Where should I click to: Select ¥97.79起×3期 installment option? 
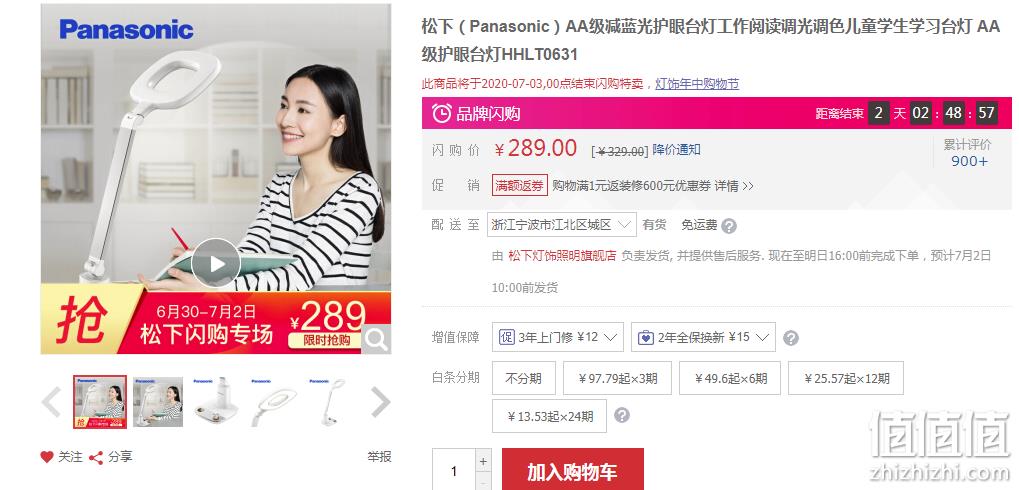tap(617, 378)
